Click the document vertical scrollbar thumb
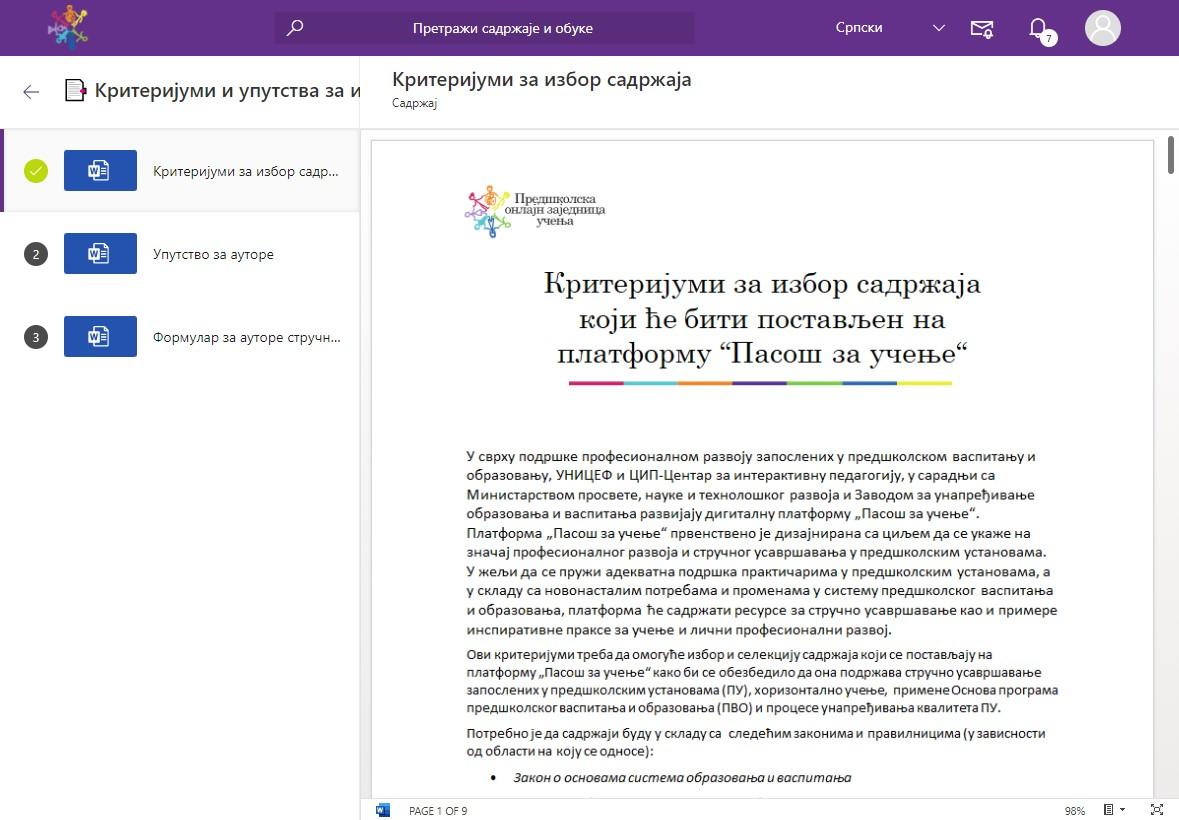 coord(1171,155)
